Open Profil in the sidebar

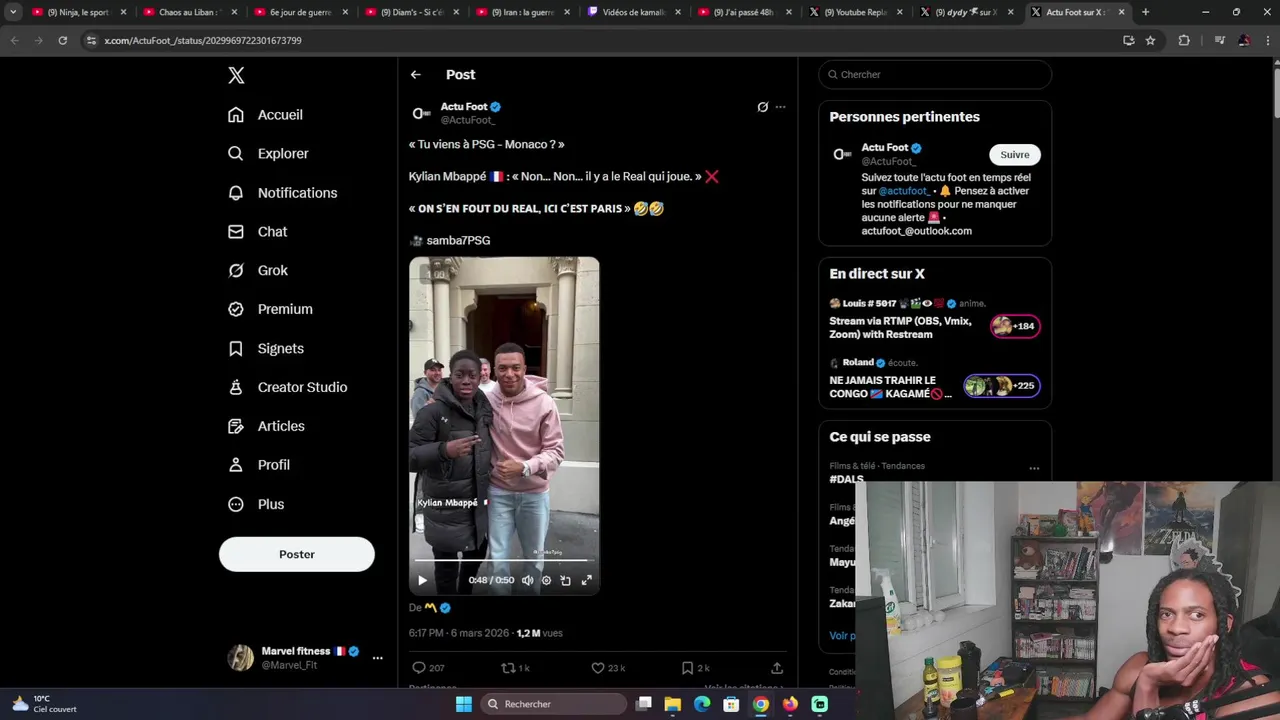[x=258, y=465]
